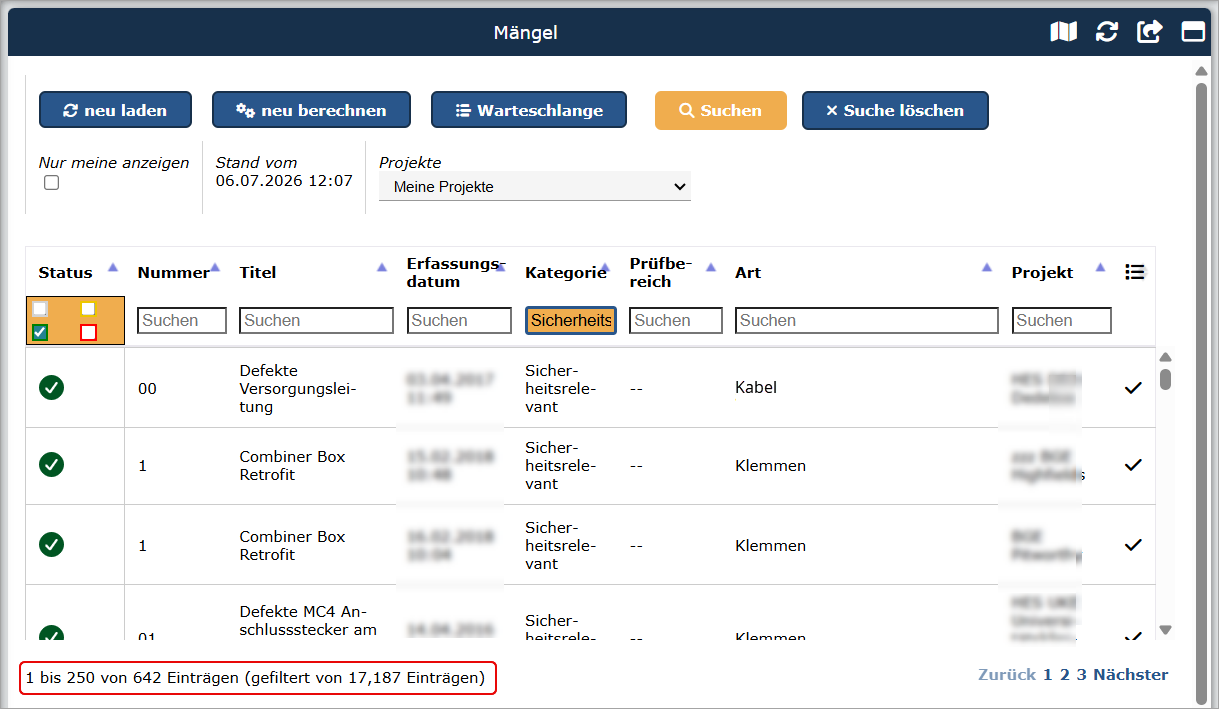Viewport: 1219px width, 709px height.
Task: Click the Nummer cell '00'
Action: (x=147, y=389)
